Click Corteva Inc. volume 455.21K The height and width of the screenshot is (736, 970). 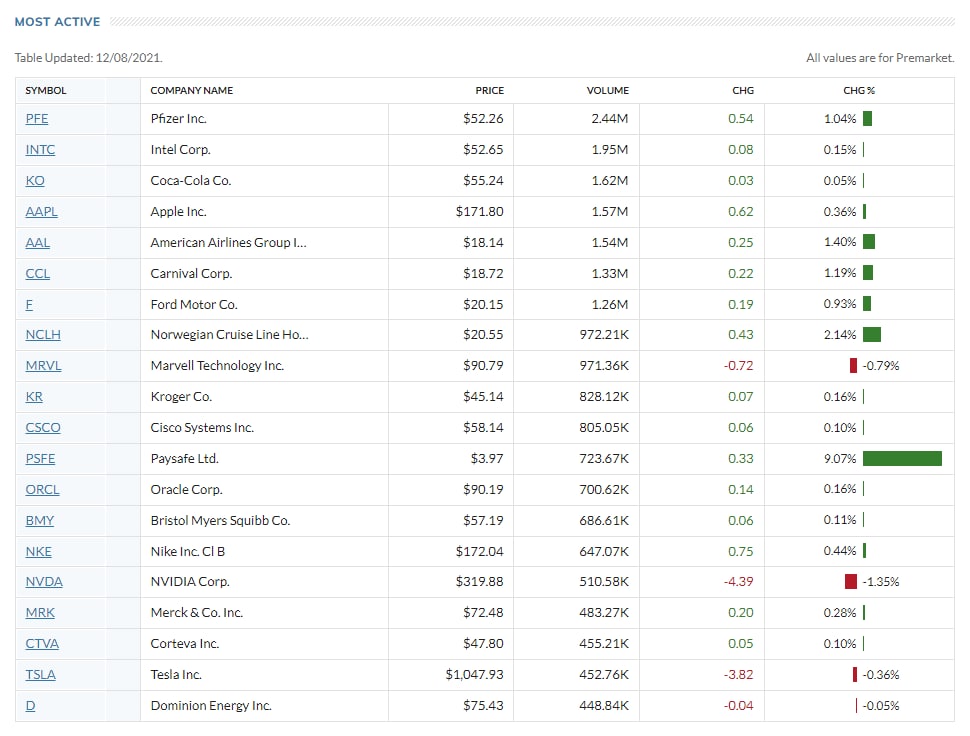604,643
